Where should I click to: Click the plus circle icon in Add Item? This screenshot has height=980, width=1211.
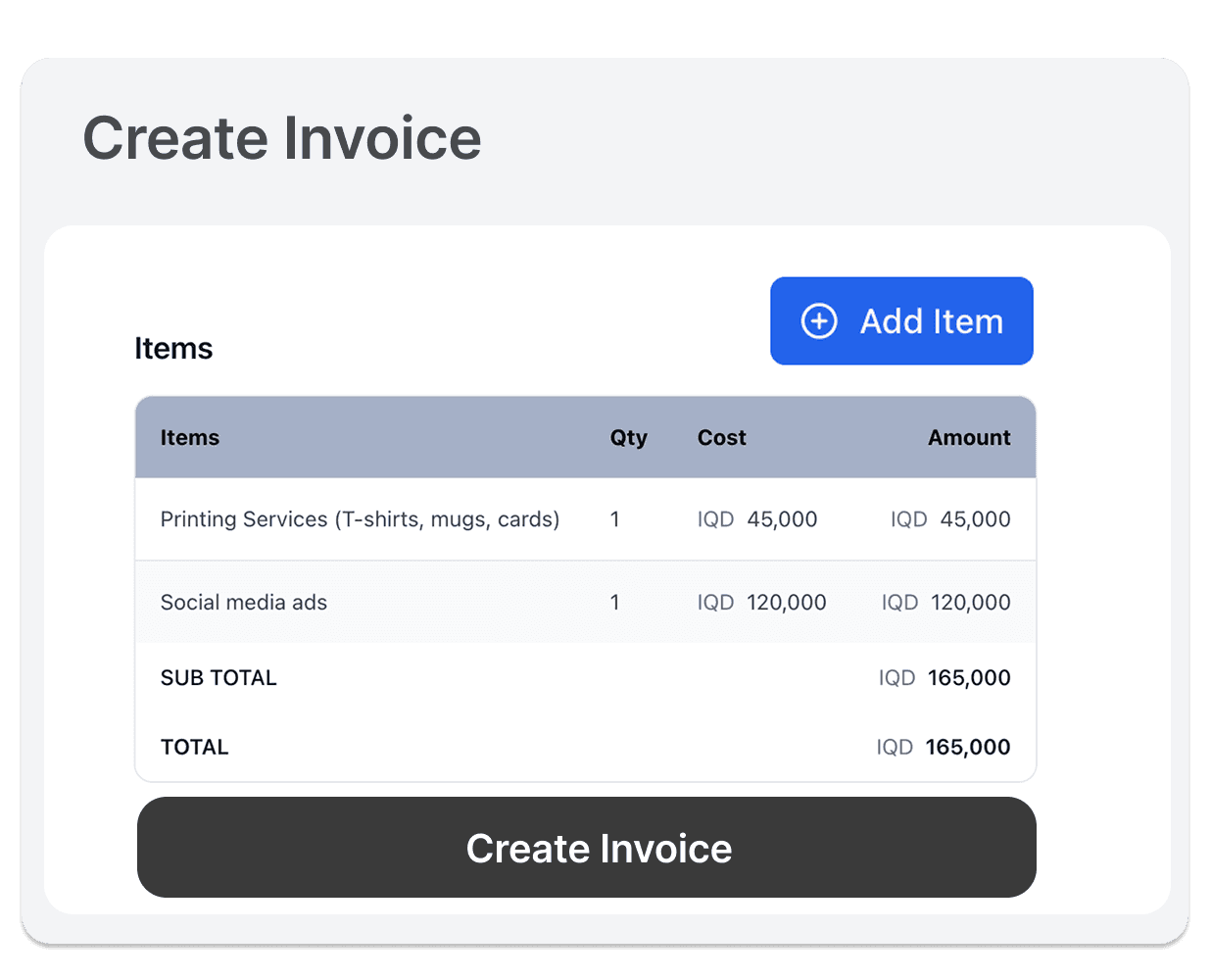[x=819, y=321]
